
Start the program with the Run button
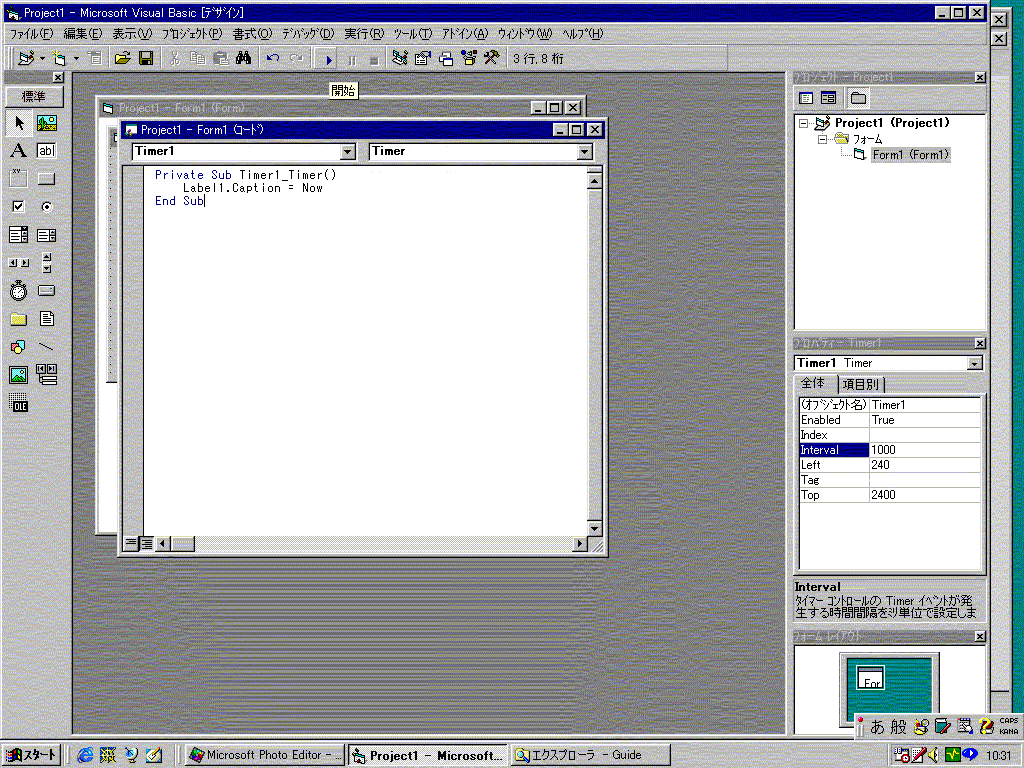pos(328,59)
